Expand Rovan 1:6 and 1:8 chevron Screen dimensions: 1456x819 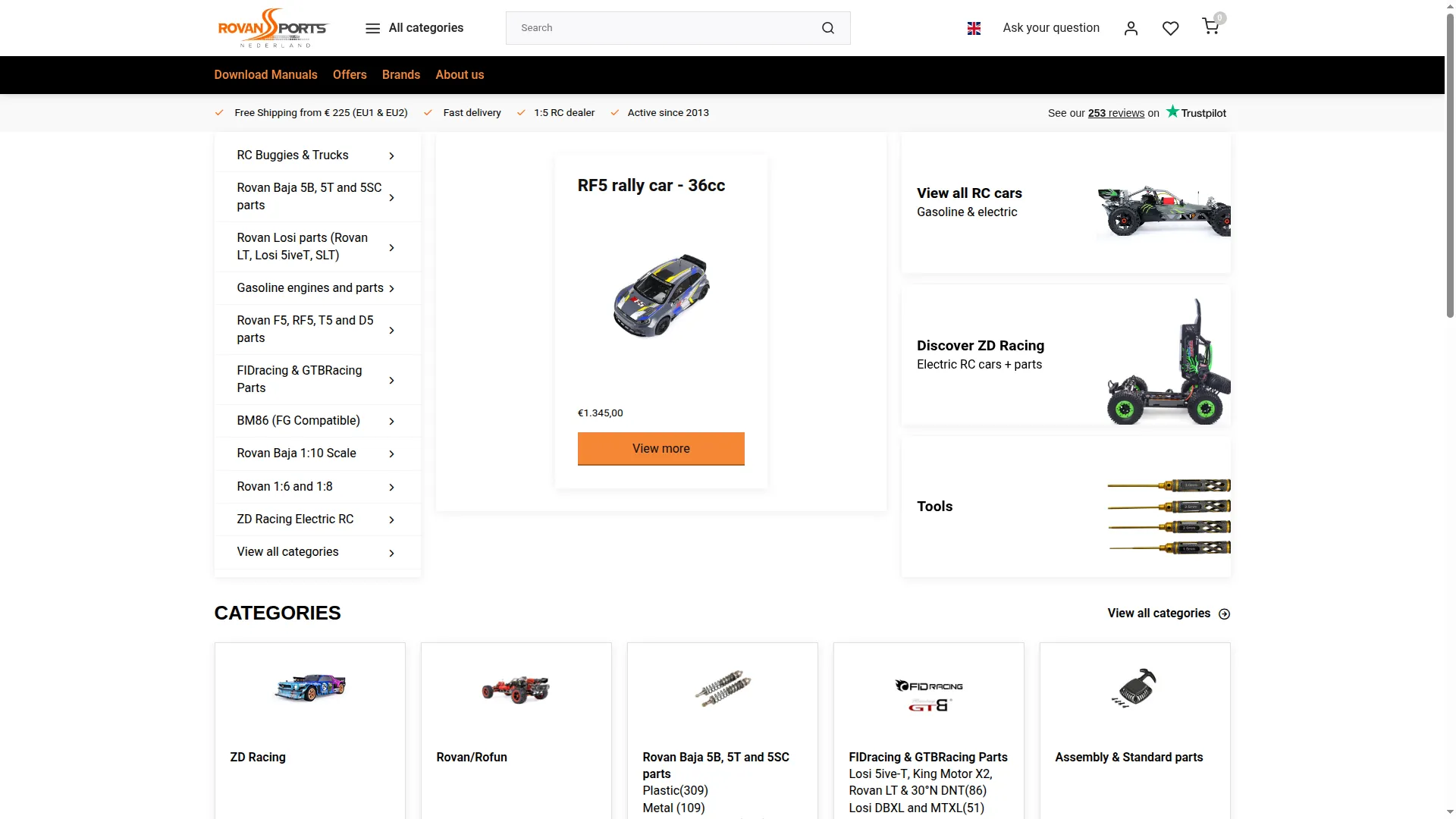391,487
